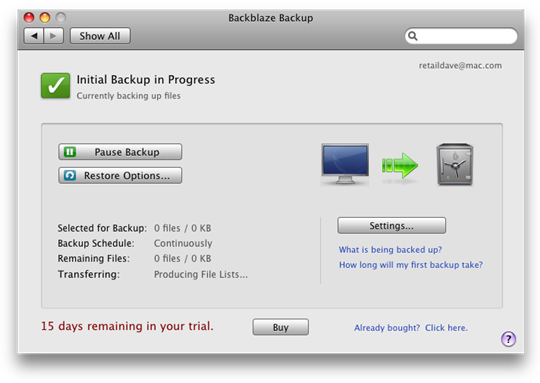
Task: Click 'Currently backing up files' status text
Action: pyautogui.click(x=128, y=96)
